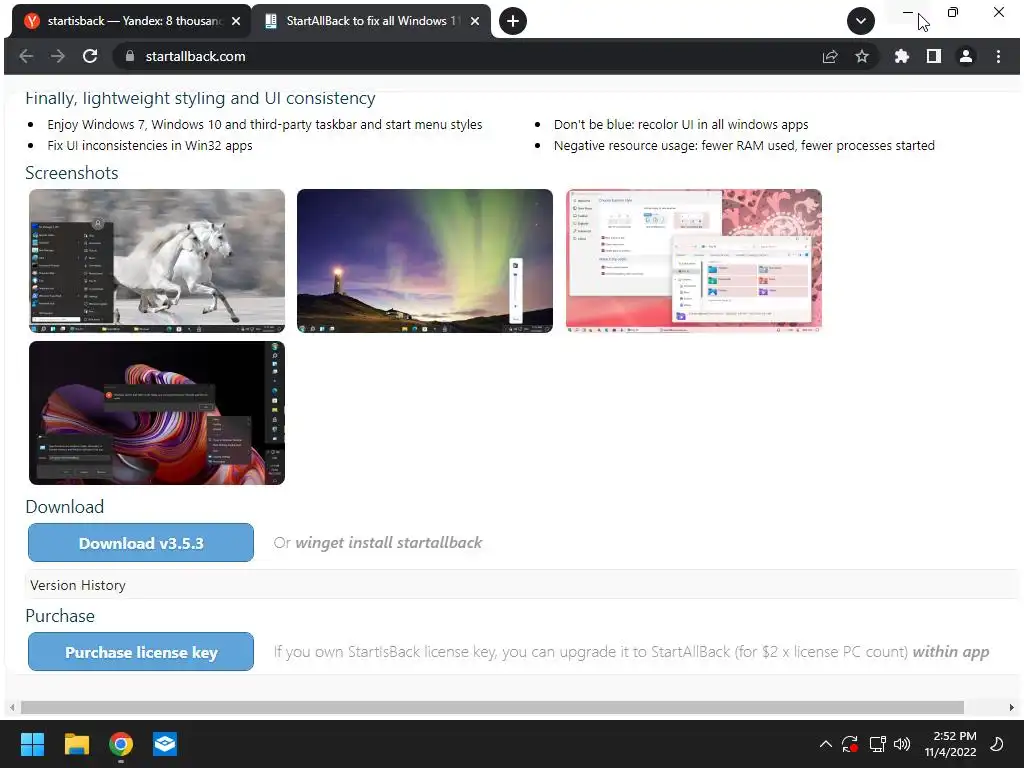1024x768 pixels.
Task: Open Chrome three-dot menu
Action: [x=999, y=56]
